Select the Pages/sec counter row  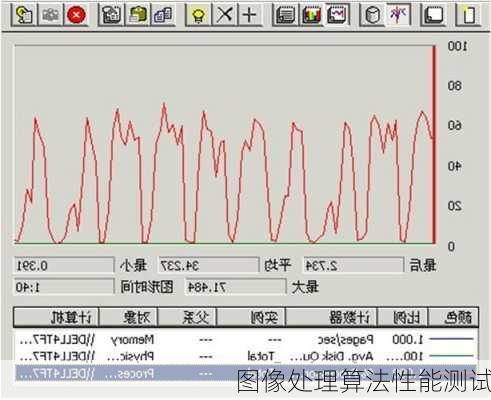click(246, 340)
